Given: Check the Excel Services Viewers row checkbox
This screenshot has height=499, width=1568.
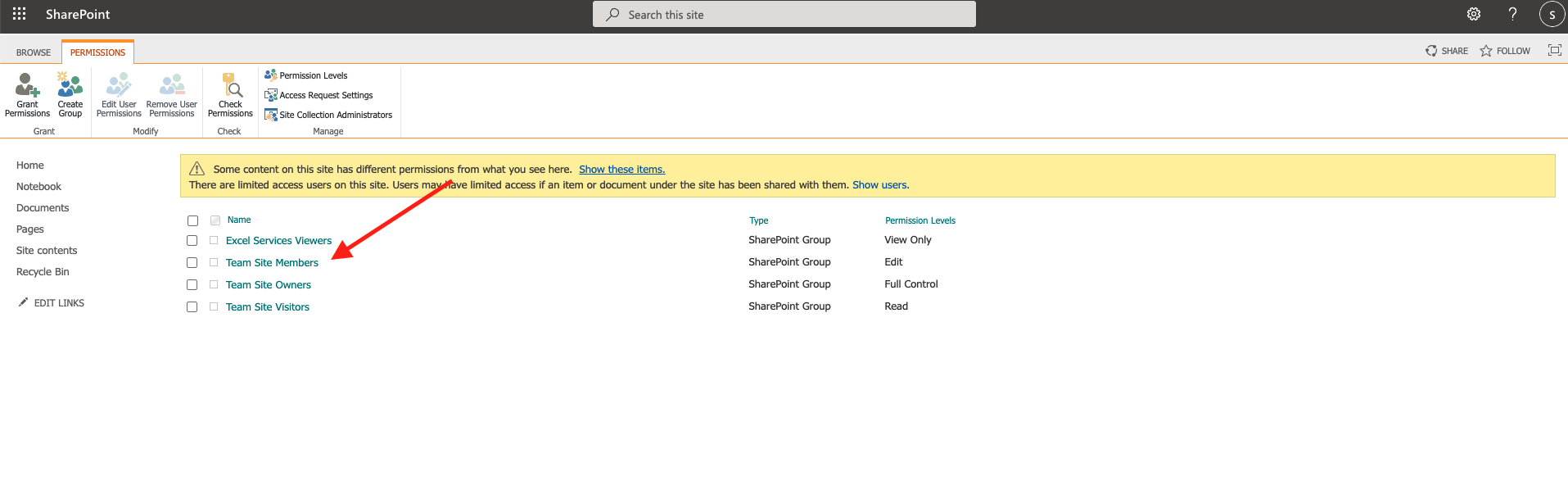Looking at the screenshot, I should (x=192, y=241).
